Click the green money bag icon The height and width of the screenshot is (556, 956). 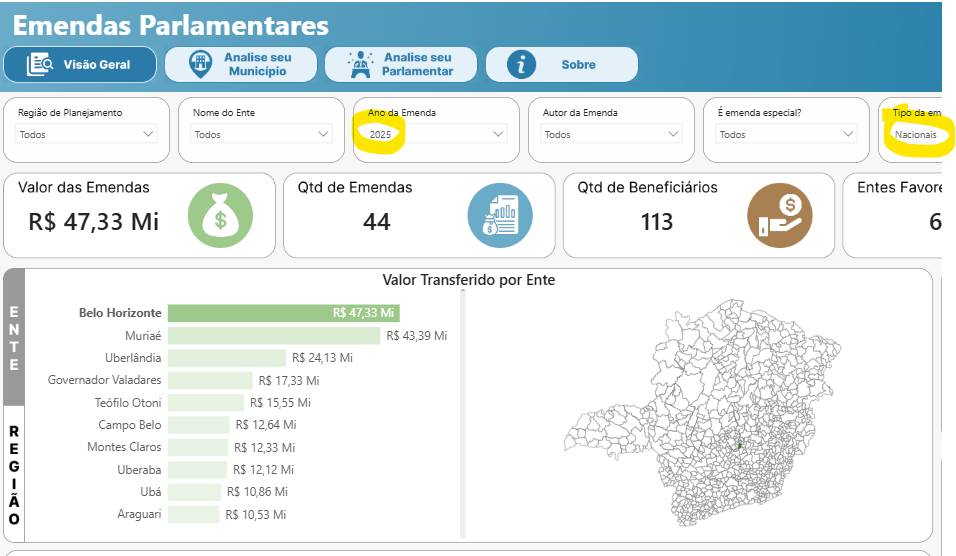[220, 215]
